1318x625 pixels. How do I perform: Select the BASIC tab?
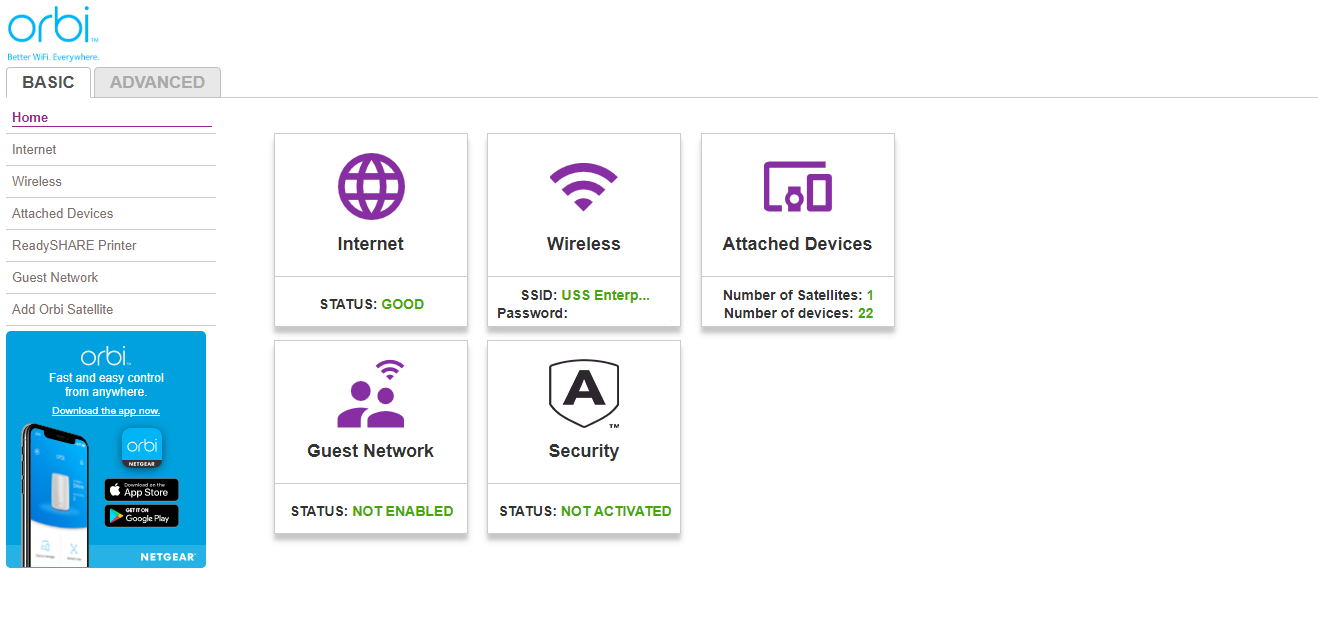tap(48, 82)
